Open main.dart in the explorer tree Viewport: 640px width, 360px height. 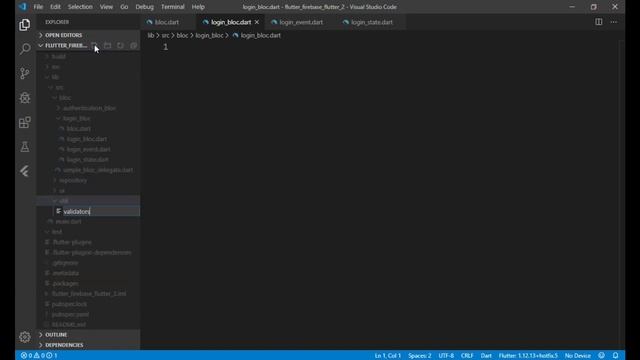[x=88, y=221]
